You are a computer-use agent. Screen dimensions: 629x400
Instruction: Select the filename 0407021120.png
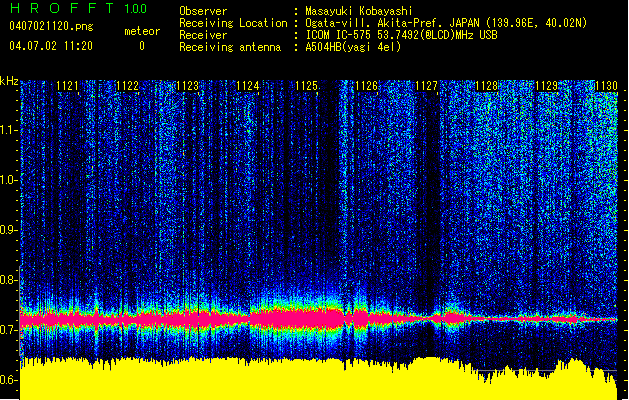pos(51,27)
